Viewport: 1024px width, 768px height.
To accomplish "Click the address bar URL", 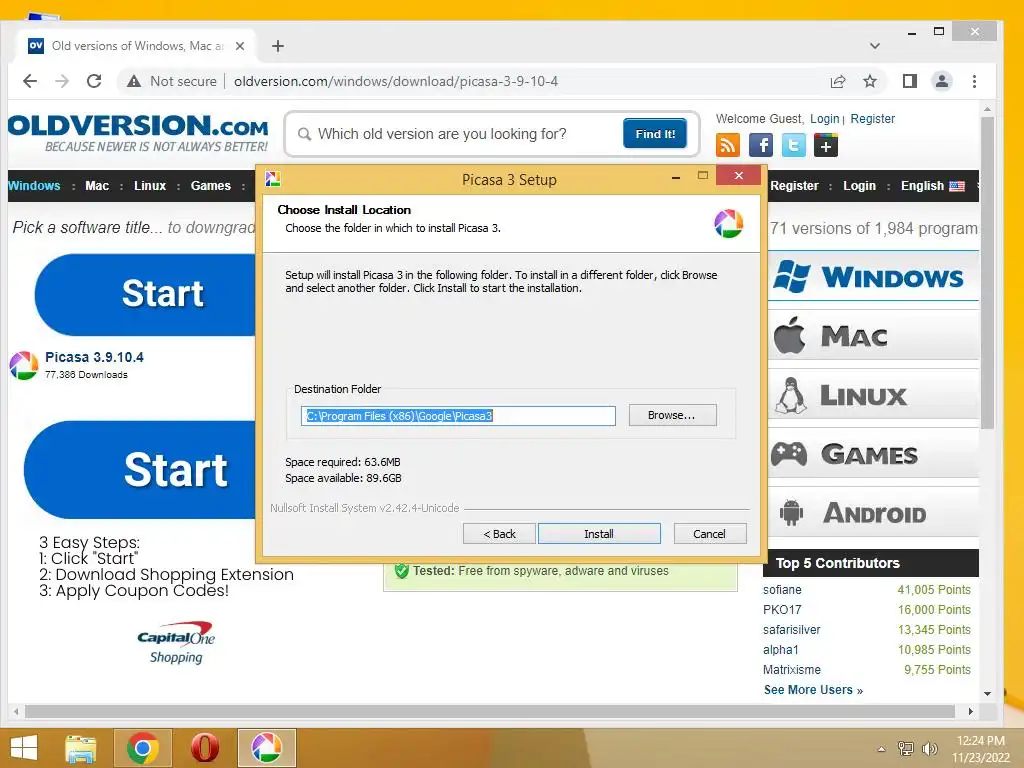I will pos(396,81).
